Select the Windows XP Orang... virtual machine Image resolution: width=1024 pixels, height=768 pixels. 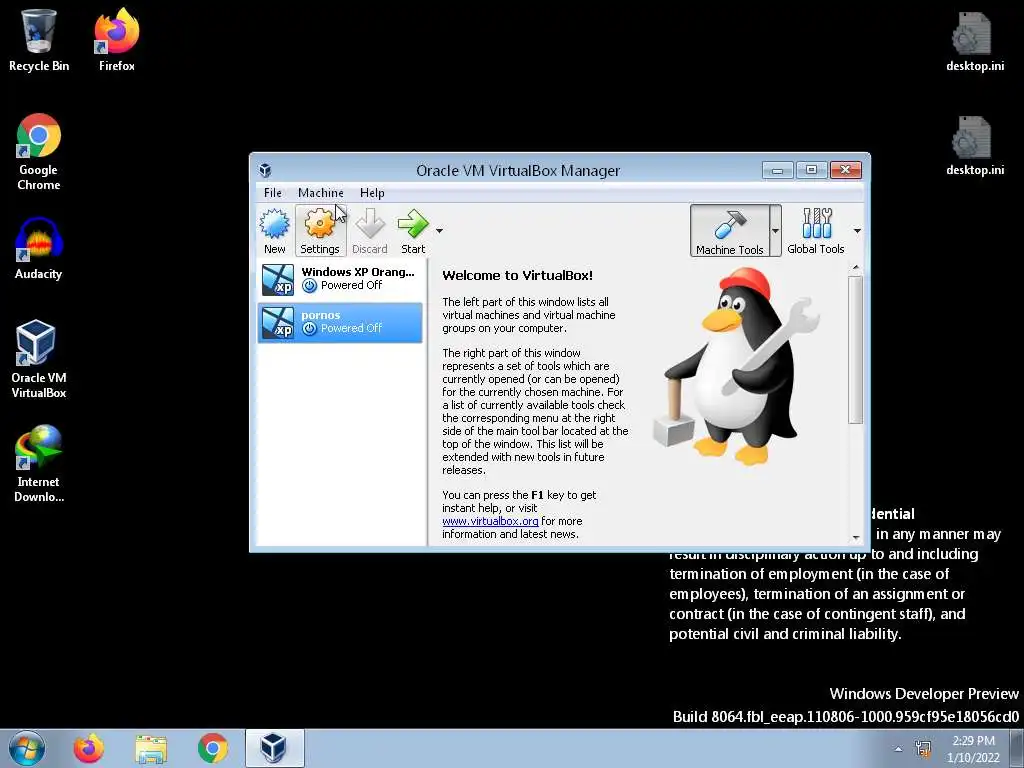(x=340, y=279)
